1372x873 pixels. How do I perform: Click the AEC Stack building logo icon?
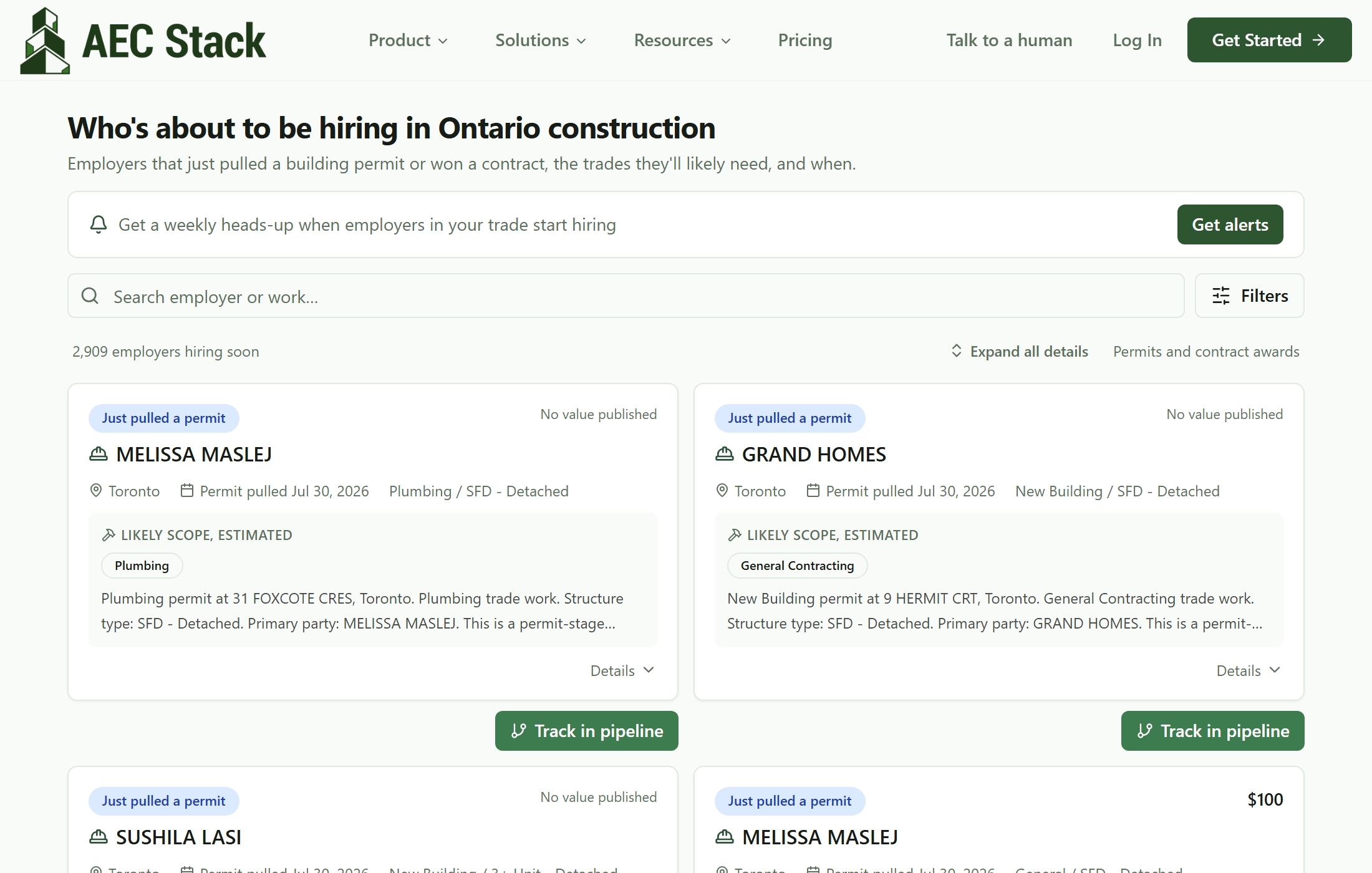click(x=44, y=41)
